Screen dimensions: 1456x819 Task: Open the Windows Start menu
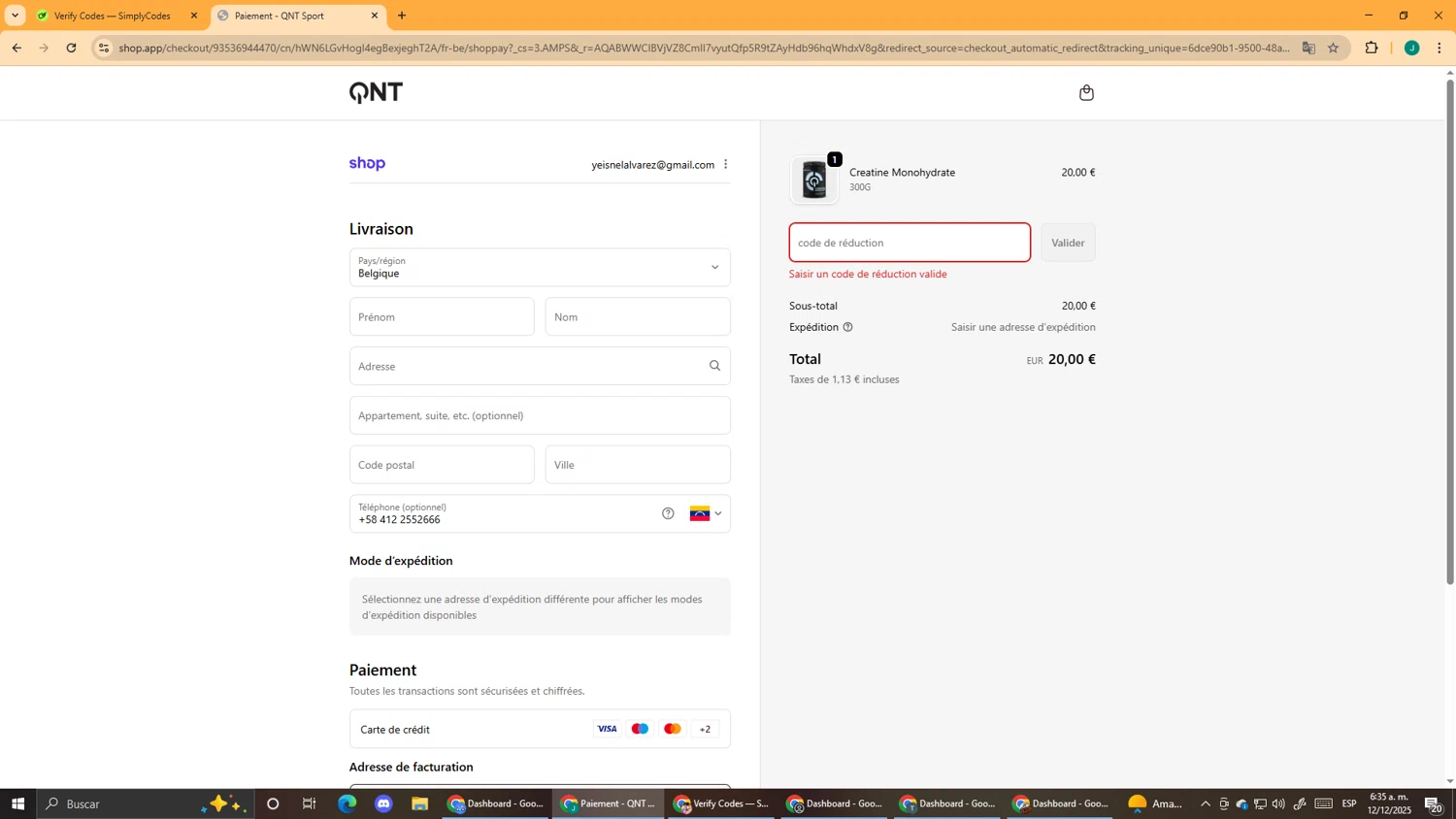(x=17, y=803)
